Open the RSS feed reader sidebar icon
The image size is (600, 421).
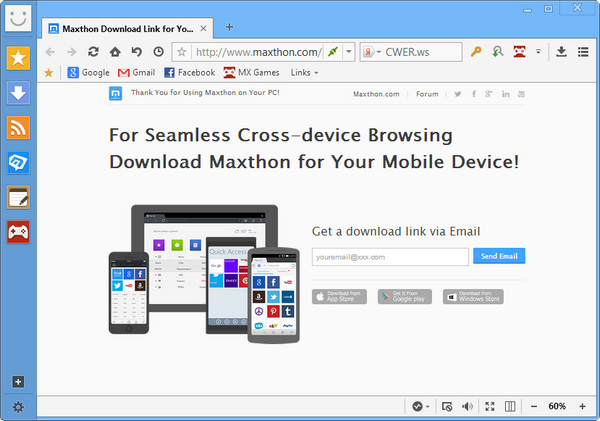[x=18, y=127]
